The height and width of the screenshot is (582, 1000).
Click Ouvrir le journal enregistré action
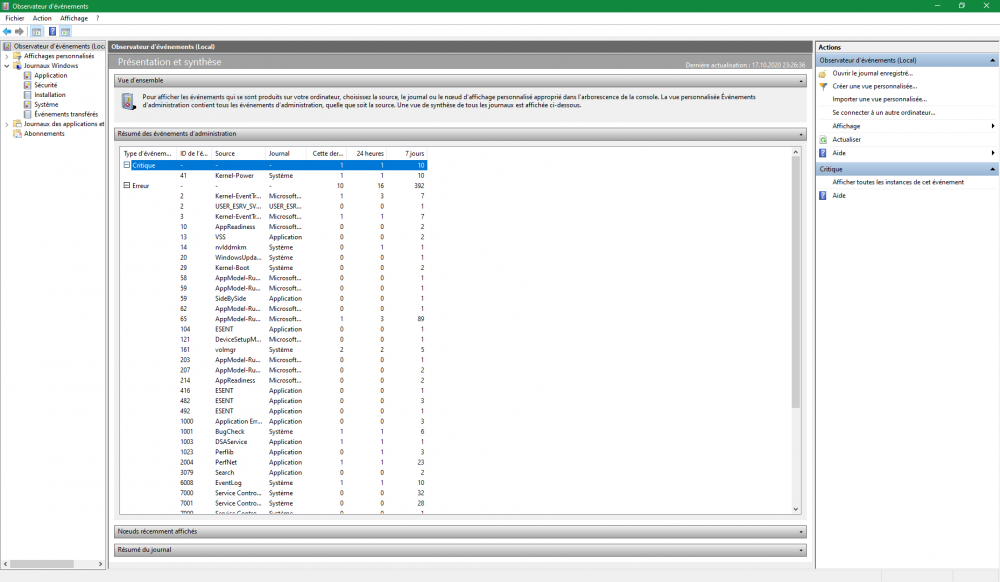872,73
